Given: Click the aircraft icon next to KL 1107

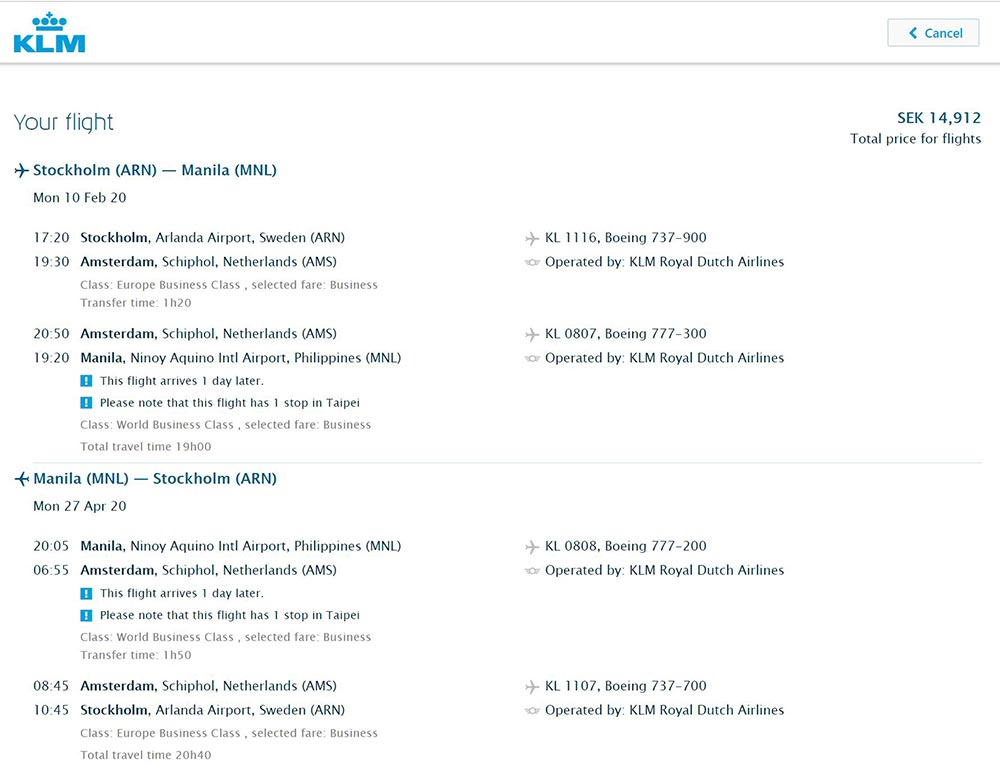Looking at the screenshot, I should click(532, 687).
